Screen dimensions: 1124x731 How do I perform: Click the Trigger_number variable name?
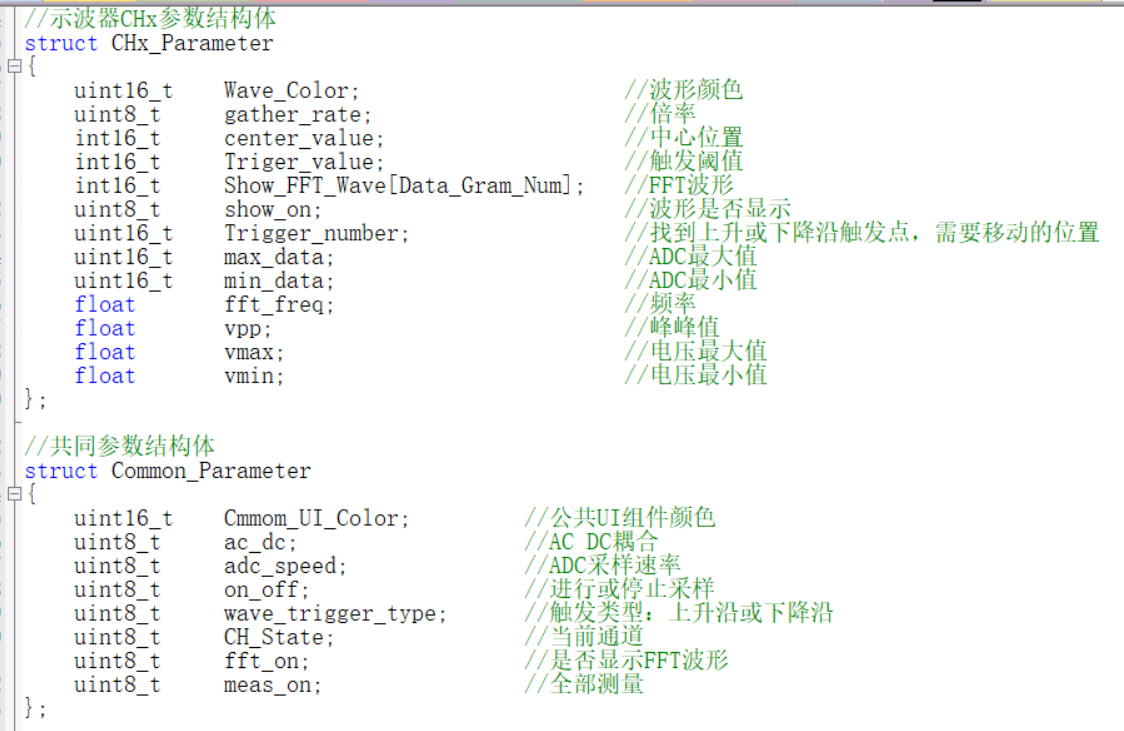(x=311, y=233)
